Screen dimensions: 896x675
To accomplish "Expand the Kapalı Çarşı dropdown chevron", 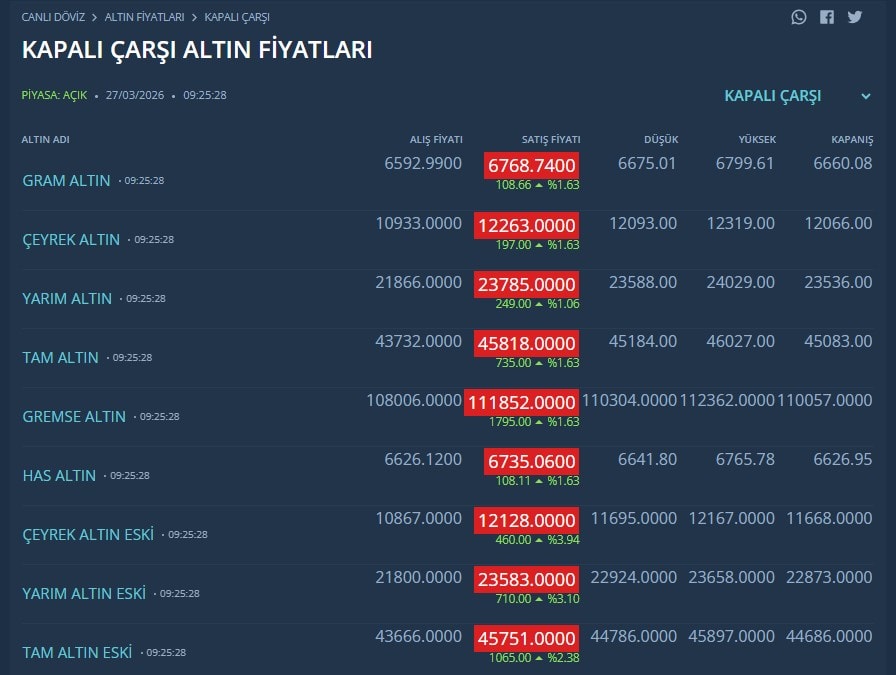I will [x=866, y=96].
